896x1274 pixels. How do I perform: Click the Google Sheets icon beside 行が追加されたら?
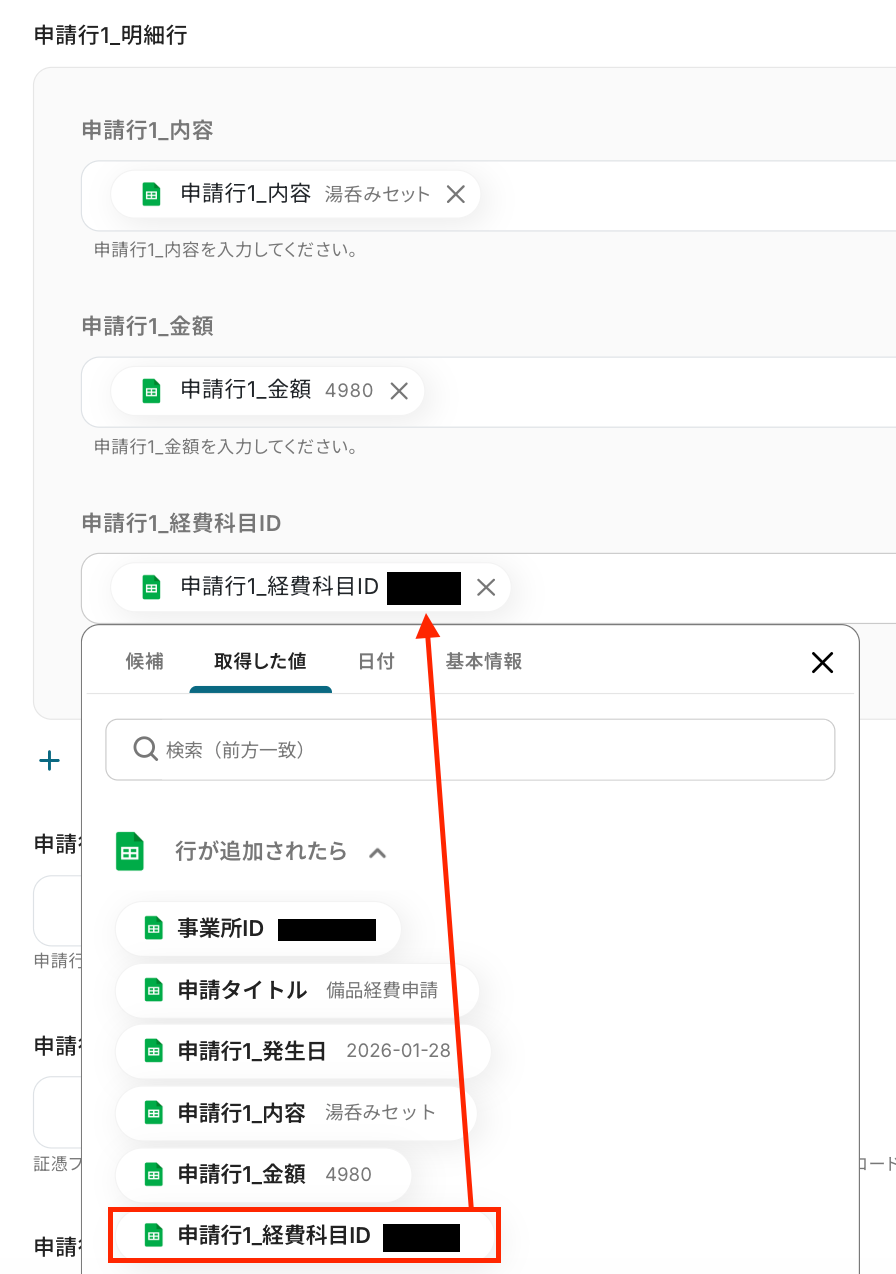tap(130, 851)
